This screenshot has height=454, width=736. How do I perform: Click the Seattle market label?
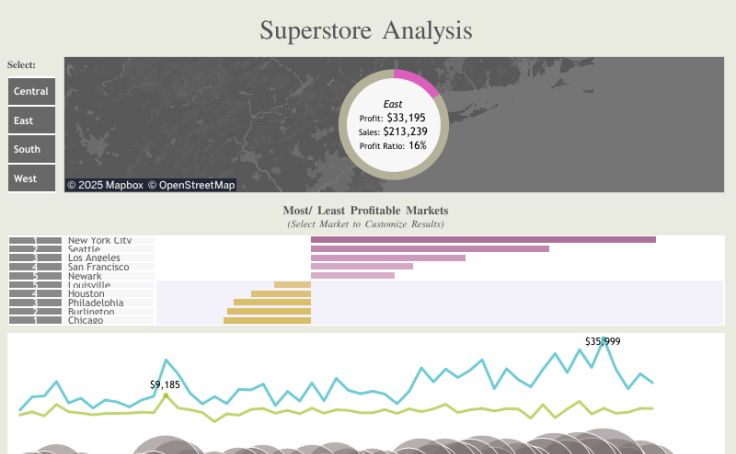pyautogui.click(x=84, y=249)
